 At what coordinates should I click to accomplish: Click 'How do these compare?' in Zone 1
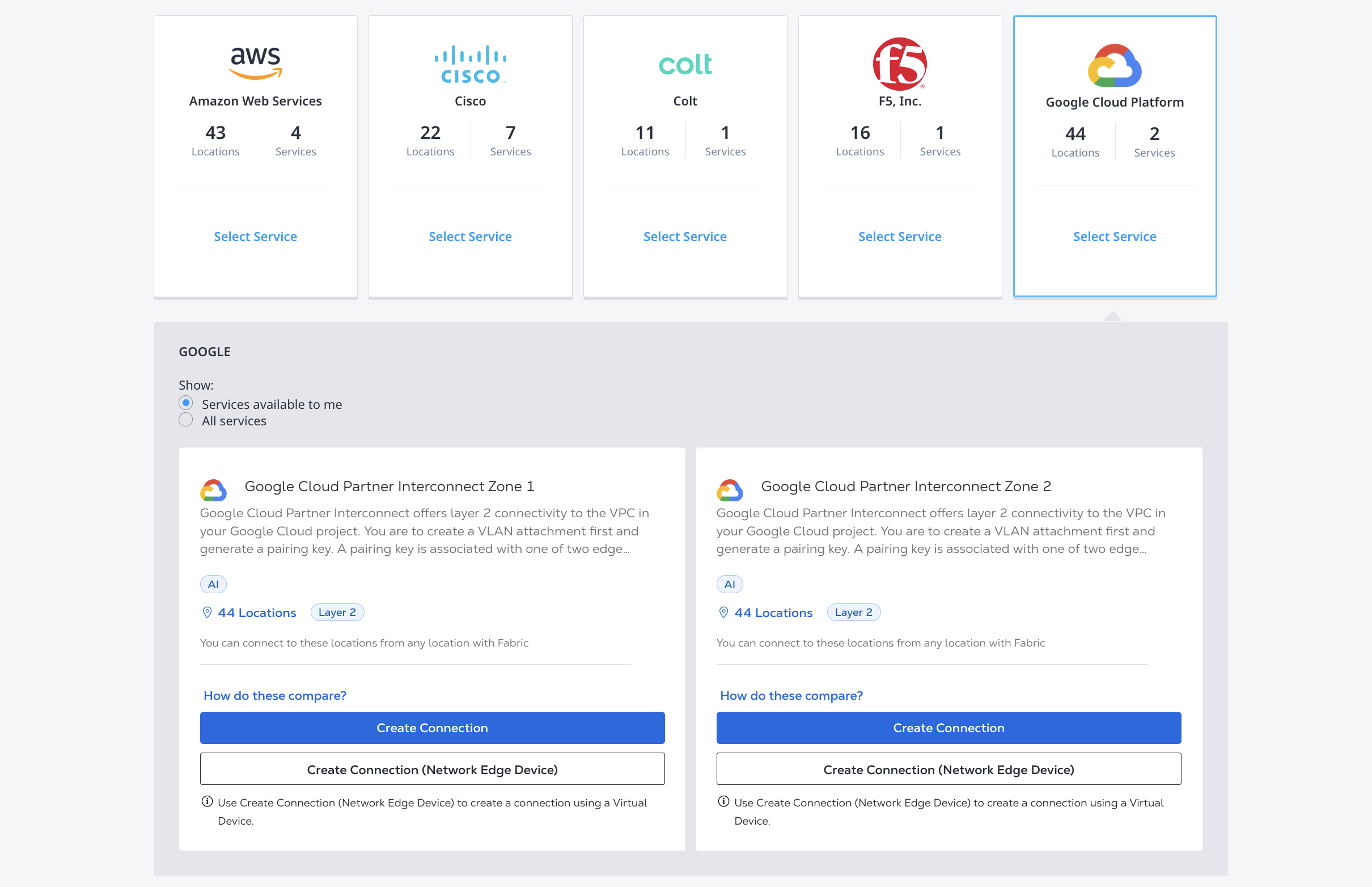tap(274, 695)
